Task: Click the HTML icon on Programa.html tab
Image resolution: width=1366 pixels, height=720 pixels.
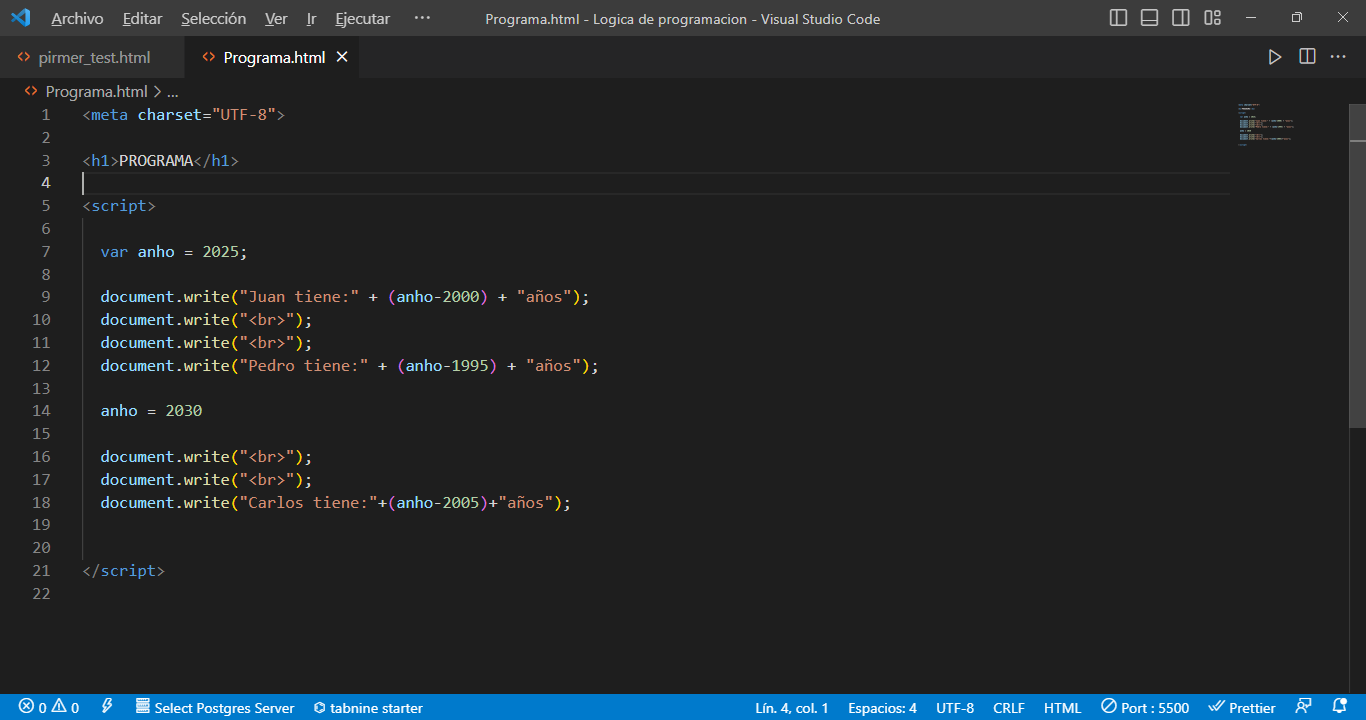Action: pyautogui.click(x=209, y=57)
